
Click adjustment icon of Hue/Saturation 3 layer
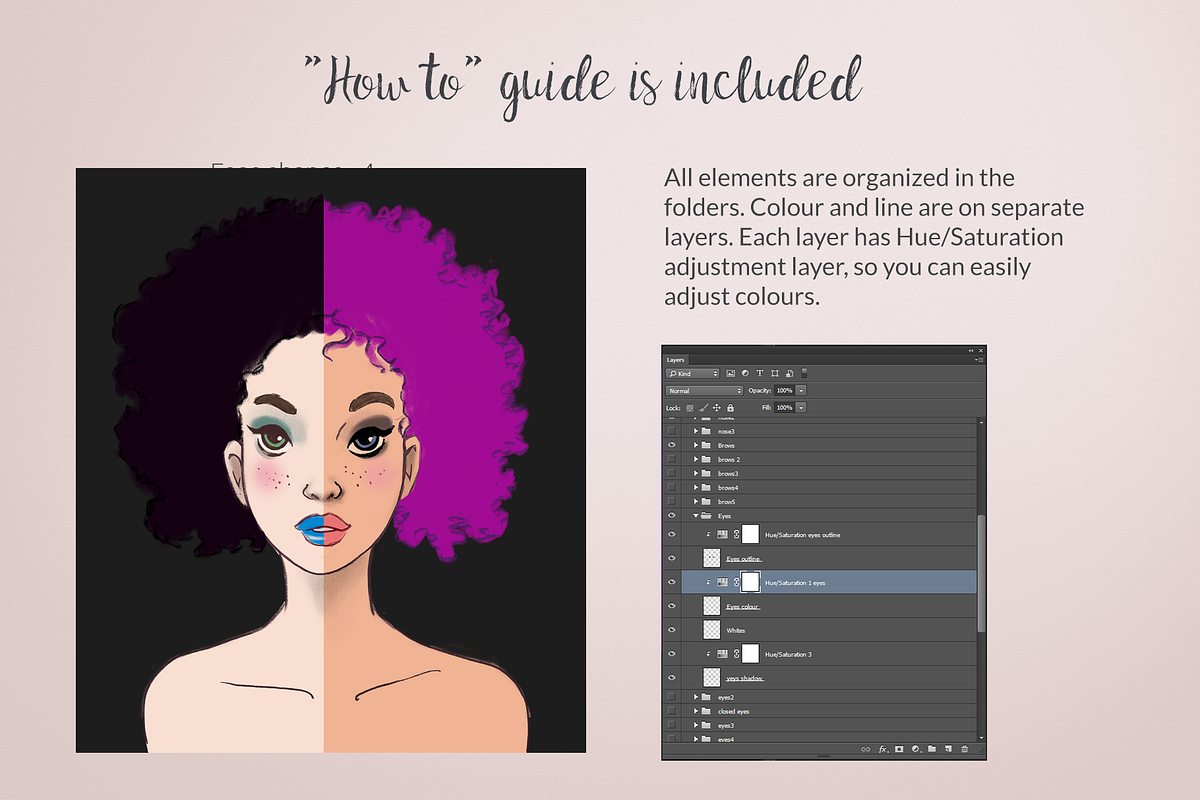pyautogui.click(x=722, y=654)
